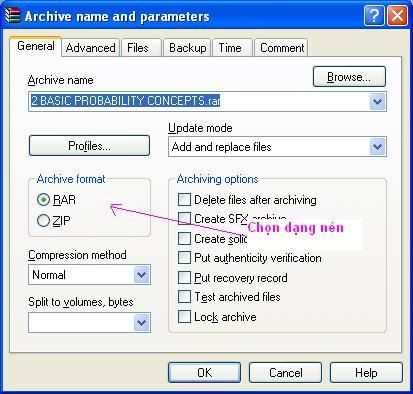Image resolution: width=413 pixels, height=394 pixels.
Task: Click the Browse... button
Action: (x=349, y=77)
